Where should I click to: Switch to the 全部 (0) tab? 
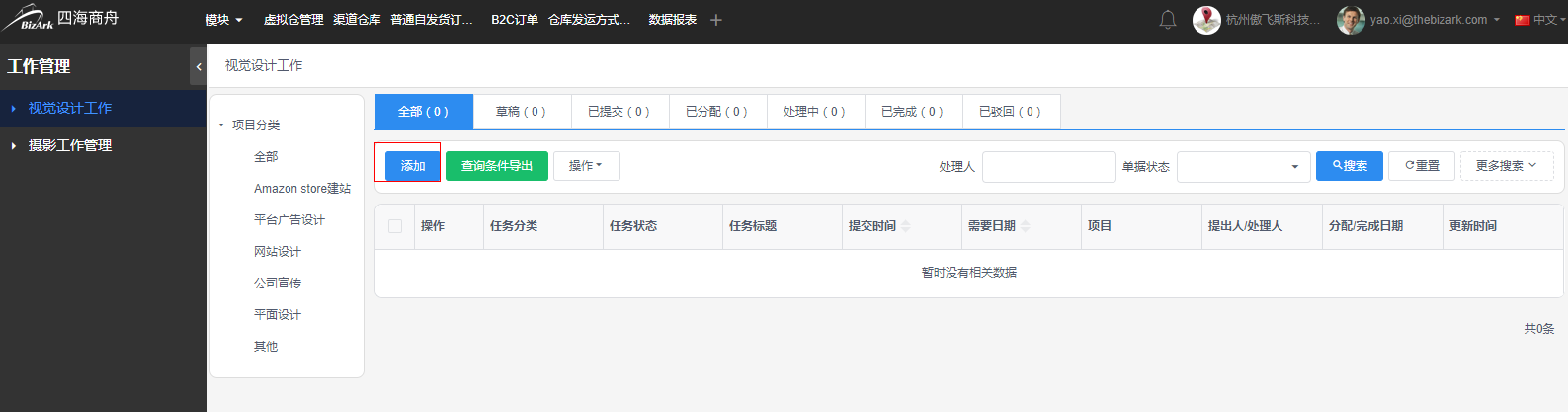coord(424,112)
